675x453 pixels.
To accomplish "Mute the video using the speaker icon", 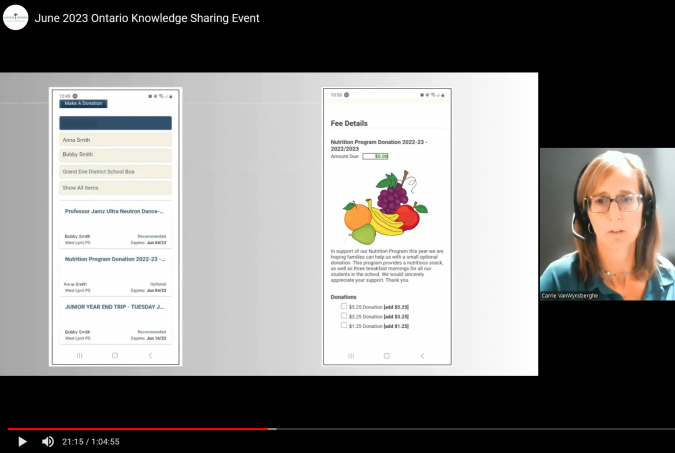I will click(x=48, y=441).
